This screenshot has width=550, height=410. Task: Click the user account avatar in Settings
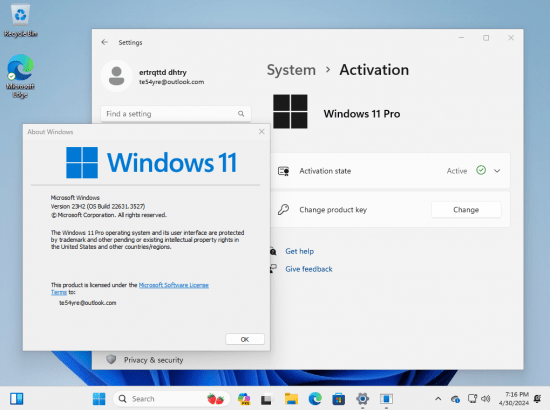pos(116,76)
